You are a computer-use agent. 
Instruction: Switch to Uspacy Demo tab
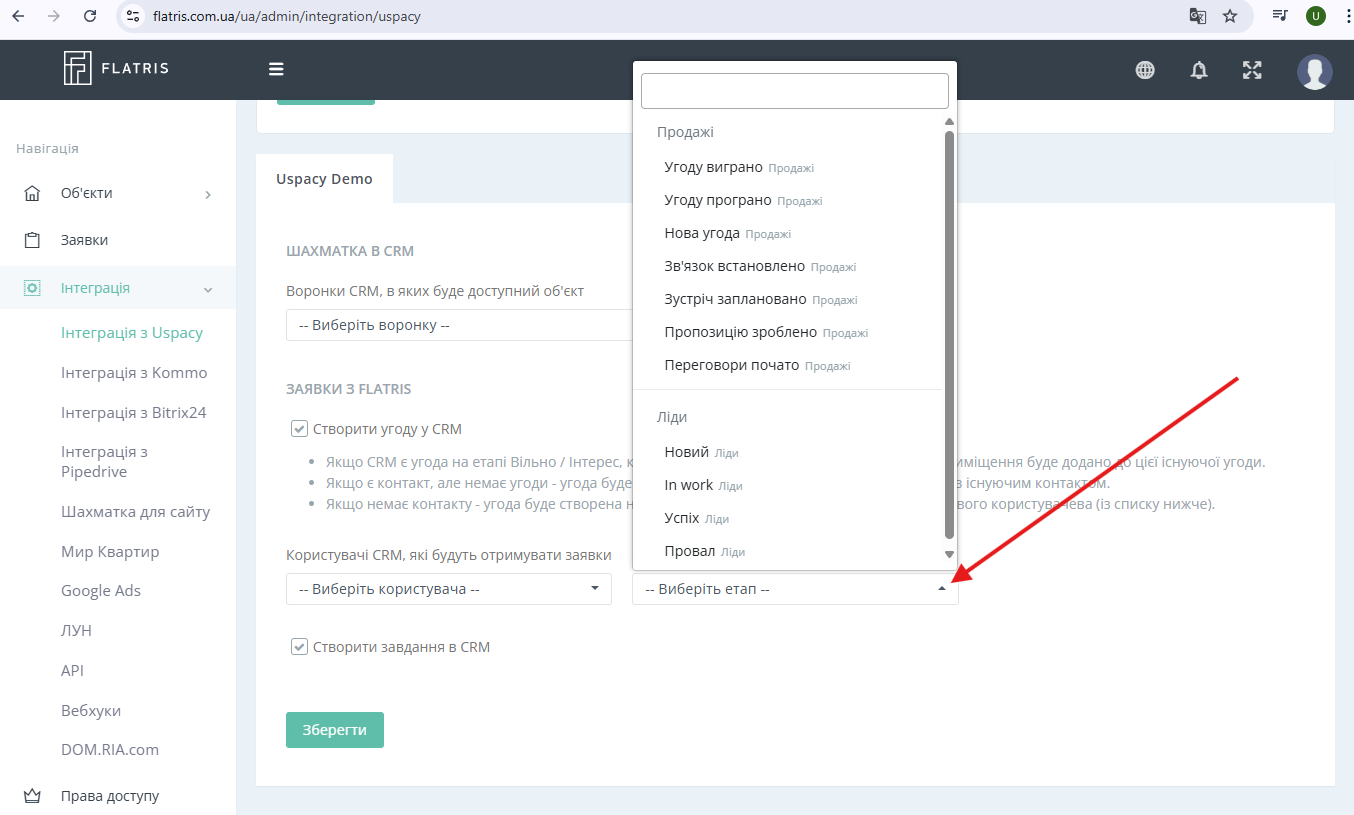pos(324,179)
